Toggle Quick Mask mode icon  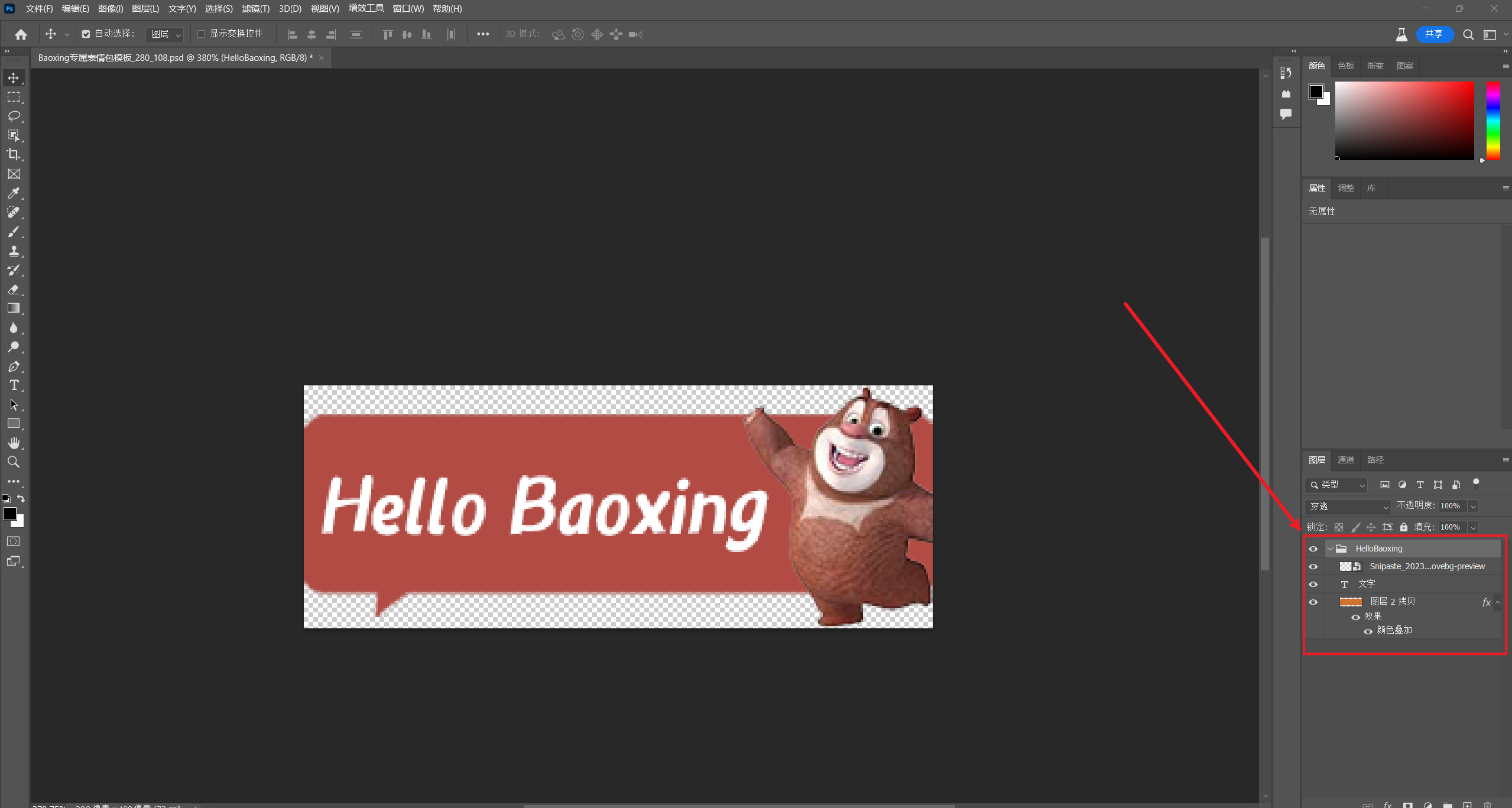13,541
